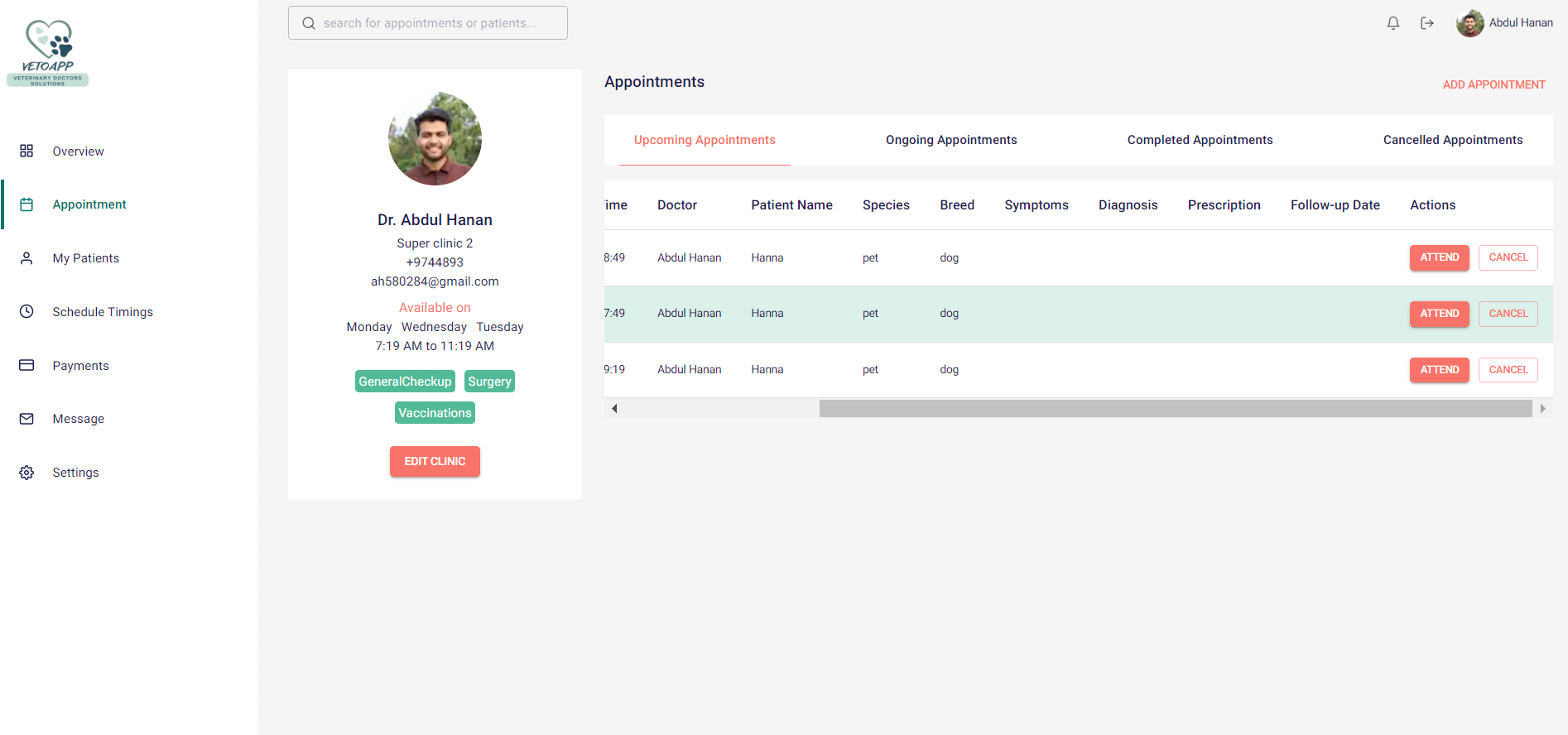1568x735 pixels.
Task: Click the table's horizontal scrollbar left arrow
Action: [x=614, y=408]
